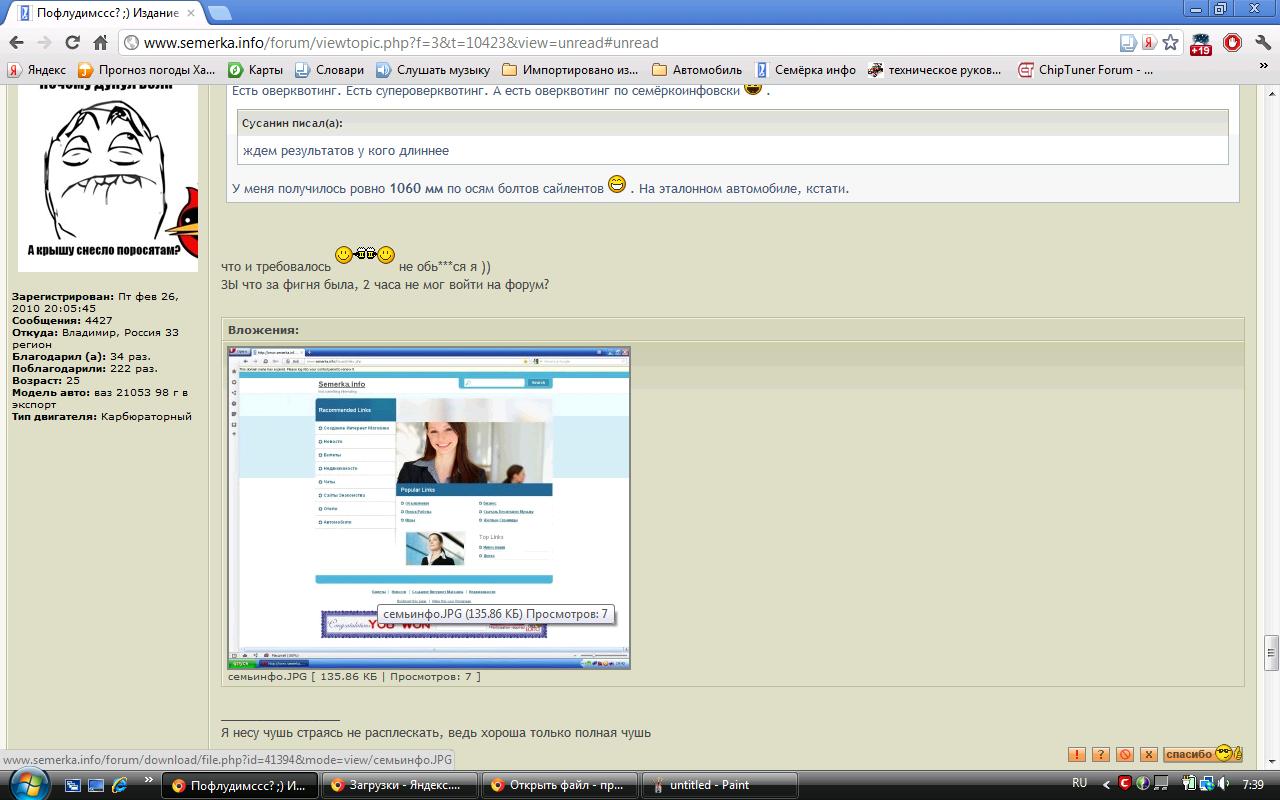
Task: Click the browser reload button
Action: click(x=72, y=43)
